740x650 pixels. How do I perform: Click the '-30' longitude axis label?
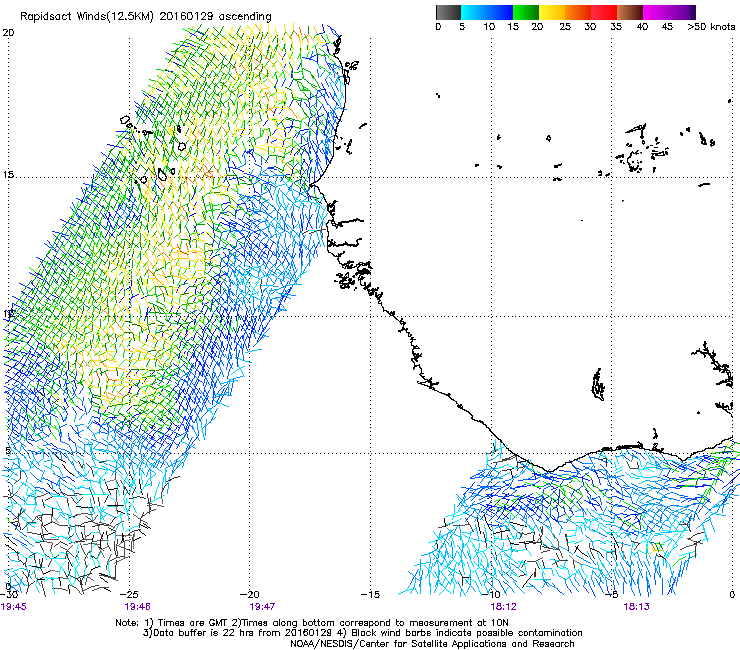point(9,594)
